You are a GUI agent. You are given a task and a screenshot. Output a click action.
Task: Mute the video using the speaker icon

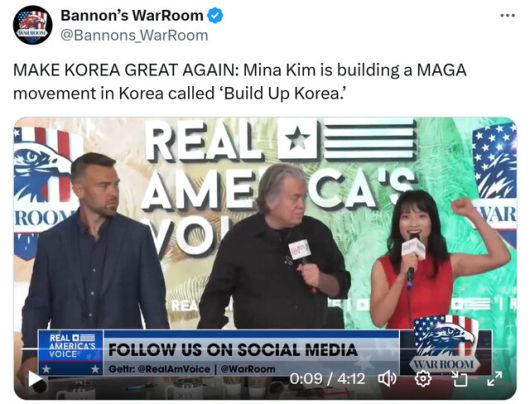point(387,379)
